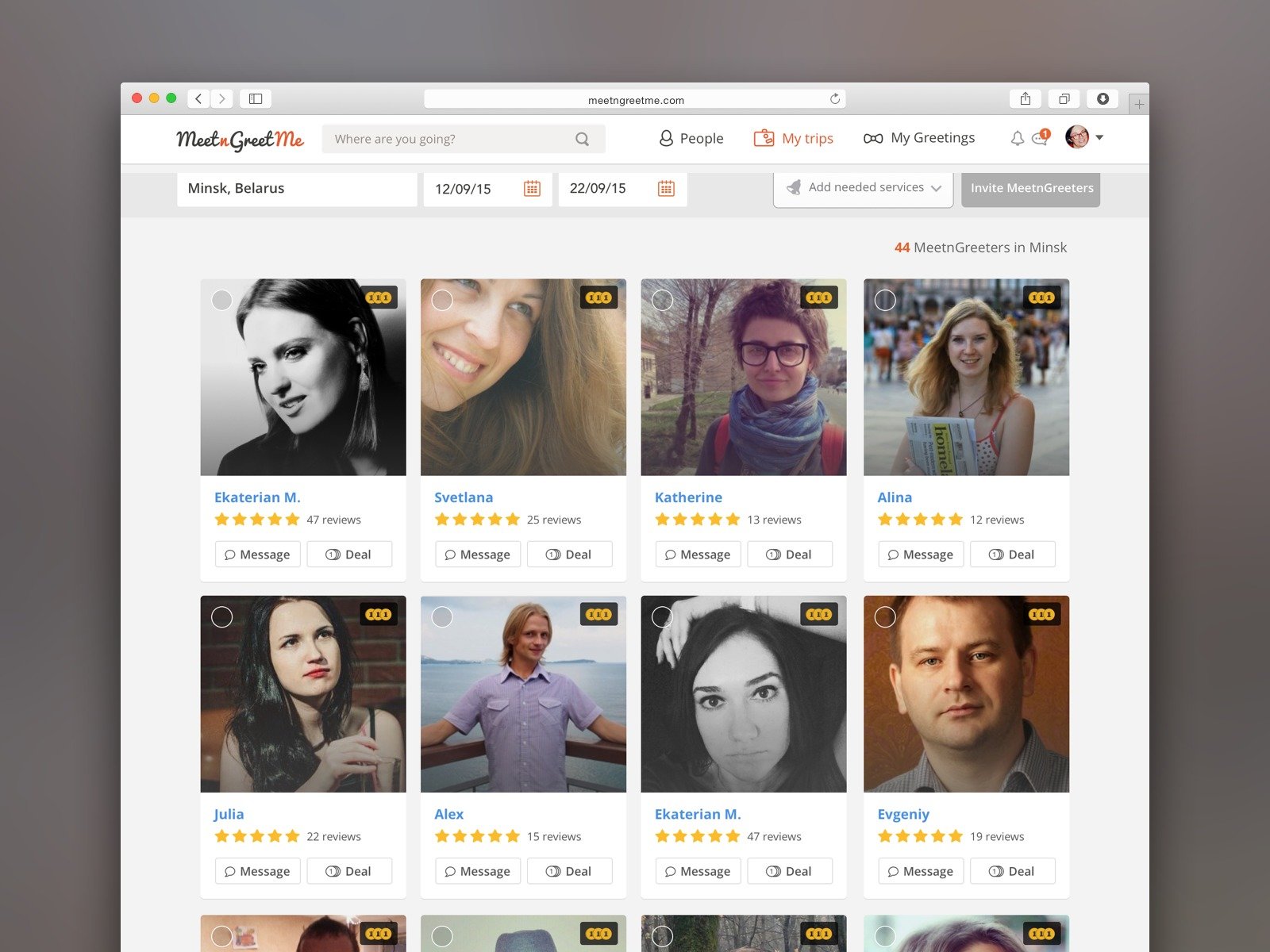This screenshot has height=952, width=1270.
Task: Message Ekaterian M. in first row
Action: (x=258, y=554)
